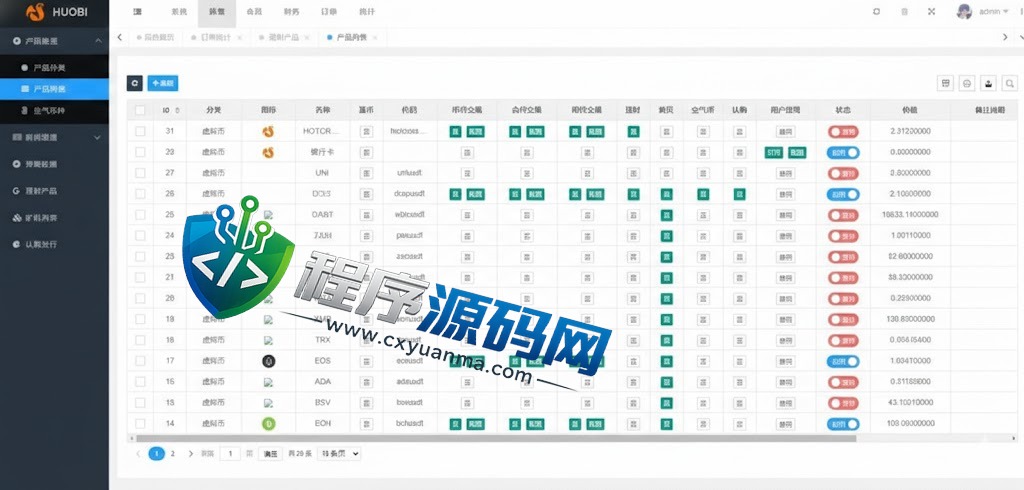
Task: Click the user group button in row 14
Action: click(785, 424)
